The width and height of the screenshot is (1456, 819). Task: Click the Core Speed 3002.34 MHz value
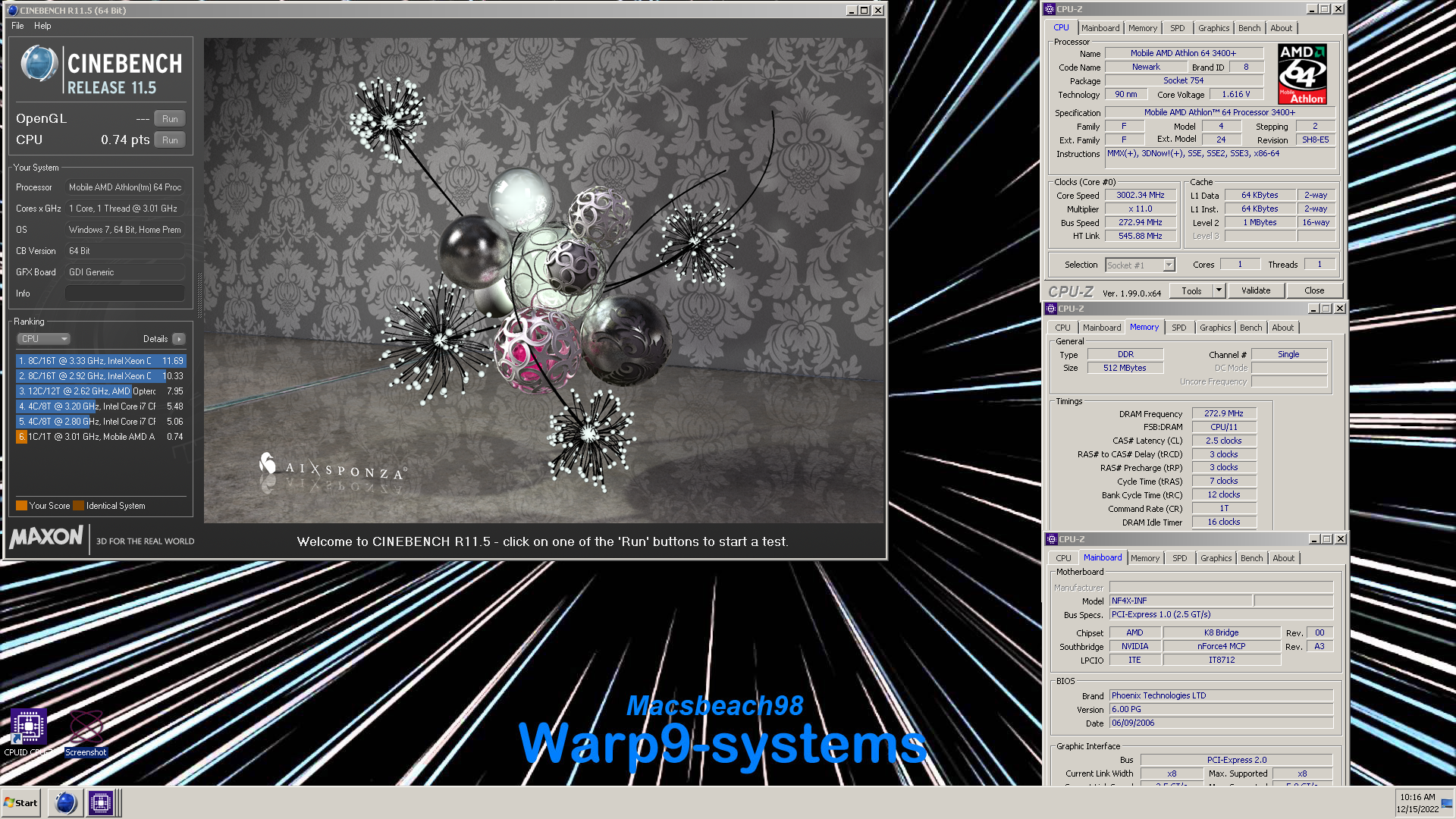pos(1140,196)
